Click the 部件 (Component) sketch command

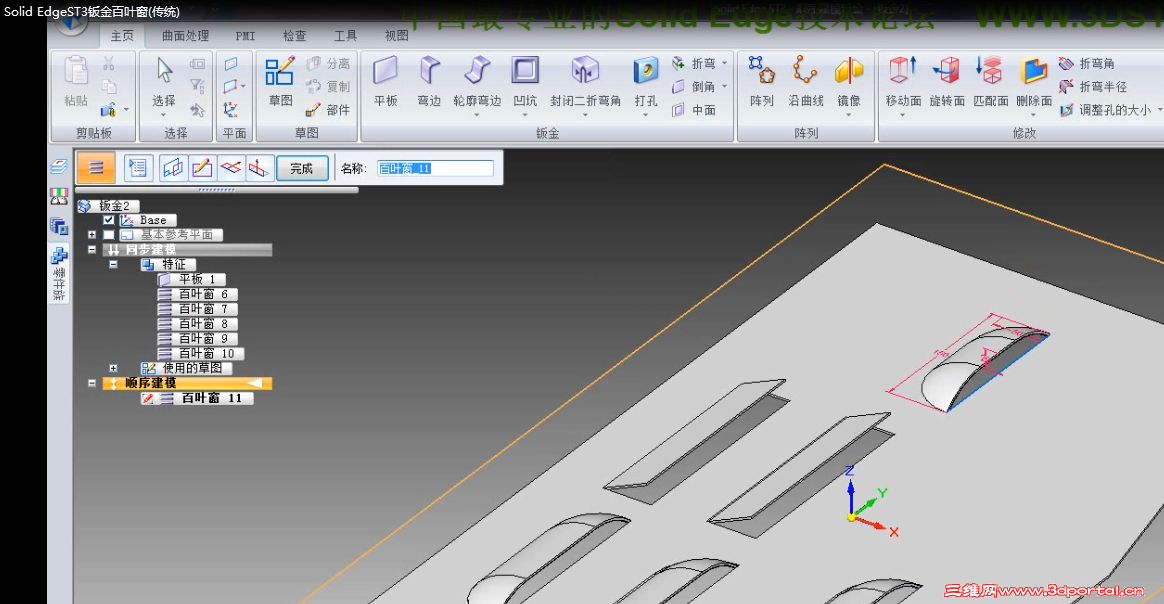pyautogui.click(x=327, y=110)
